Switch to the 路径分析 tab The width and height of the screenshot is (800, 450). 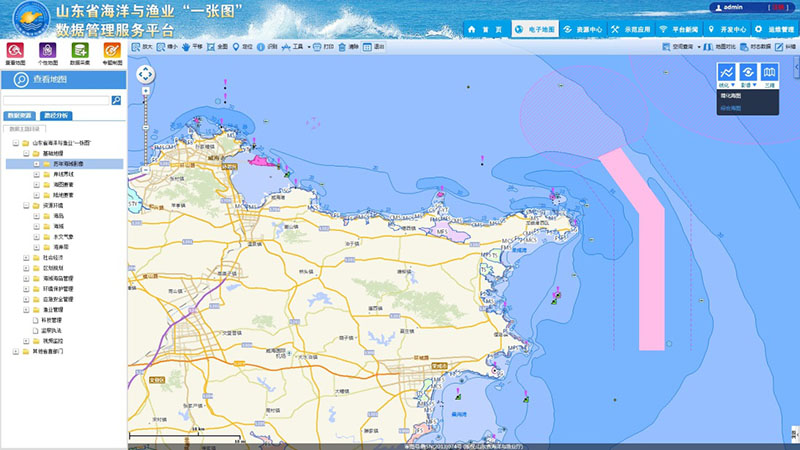[56, 116]
